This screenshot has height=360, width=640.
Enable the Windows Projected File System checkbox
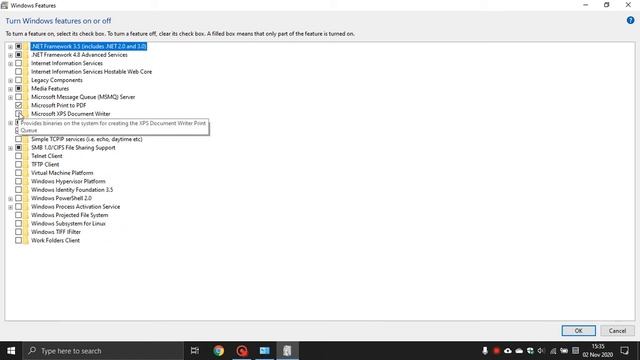click(x=18, y=215)
